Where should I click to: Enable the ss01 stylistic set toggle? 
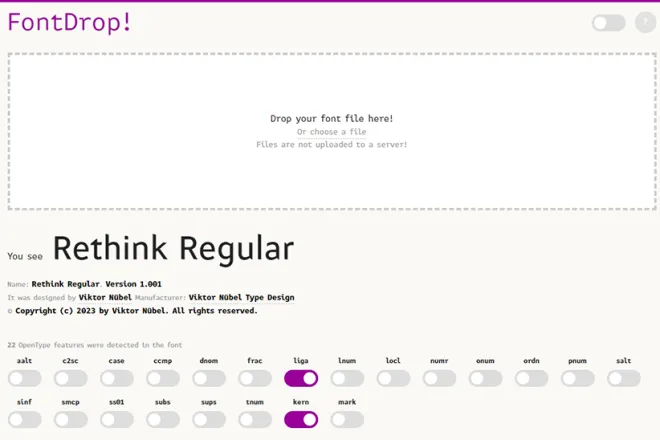point(117,419)
